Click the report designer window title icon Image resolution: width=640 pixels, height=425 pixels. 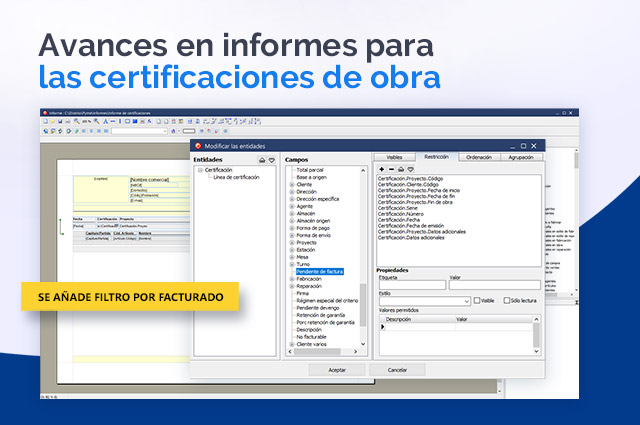(x=46, y=113)
